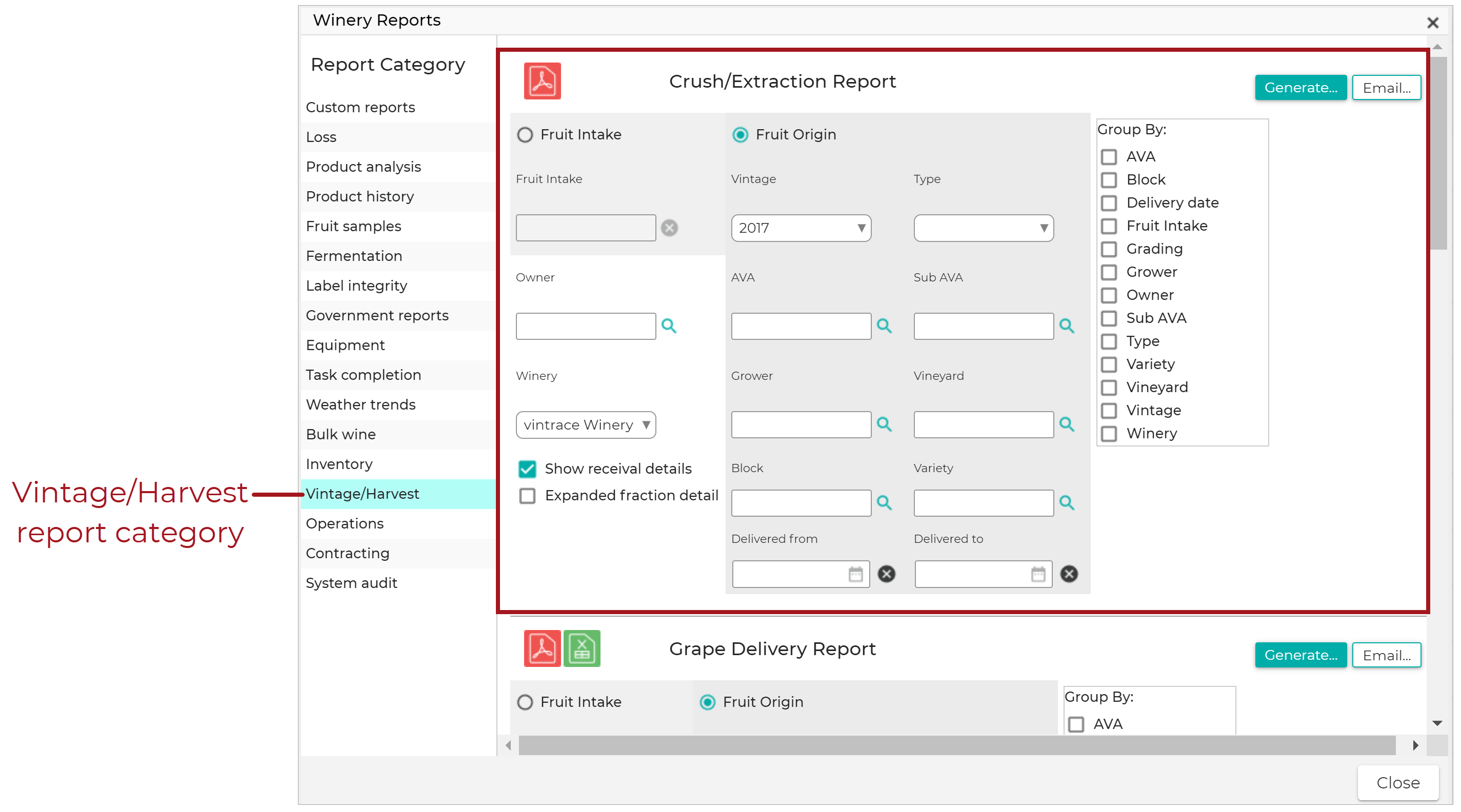Screen dimensions: 1461x812
Task: Select System audit category
Action: click(397, 583)
